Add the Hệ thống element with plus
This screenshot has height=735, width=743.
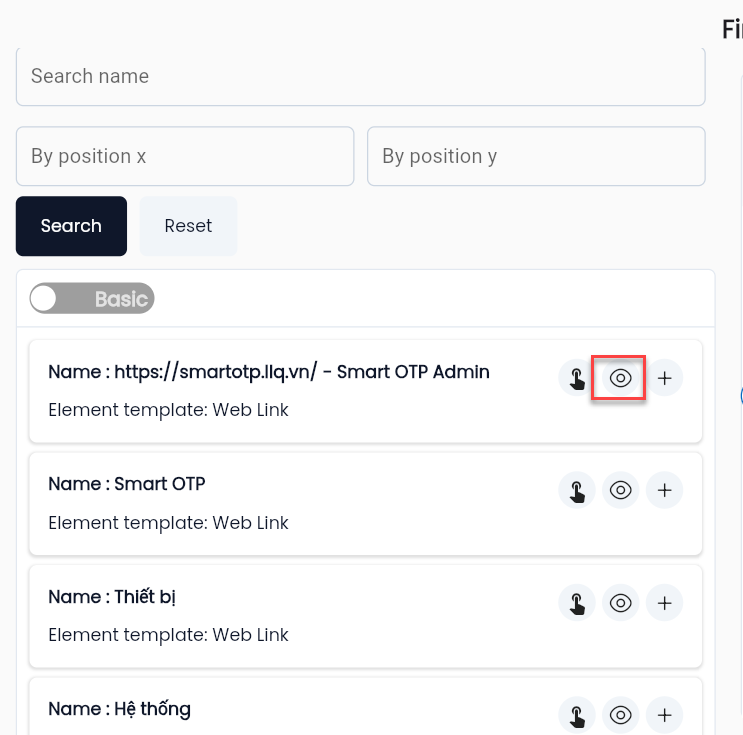(x=664, y=715)
